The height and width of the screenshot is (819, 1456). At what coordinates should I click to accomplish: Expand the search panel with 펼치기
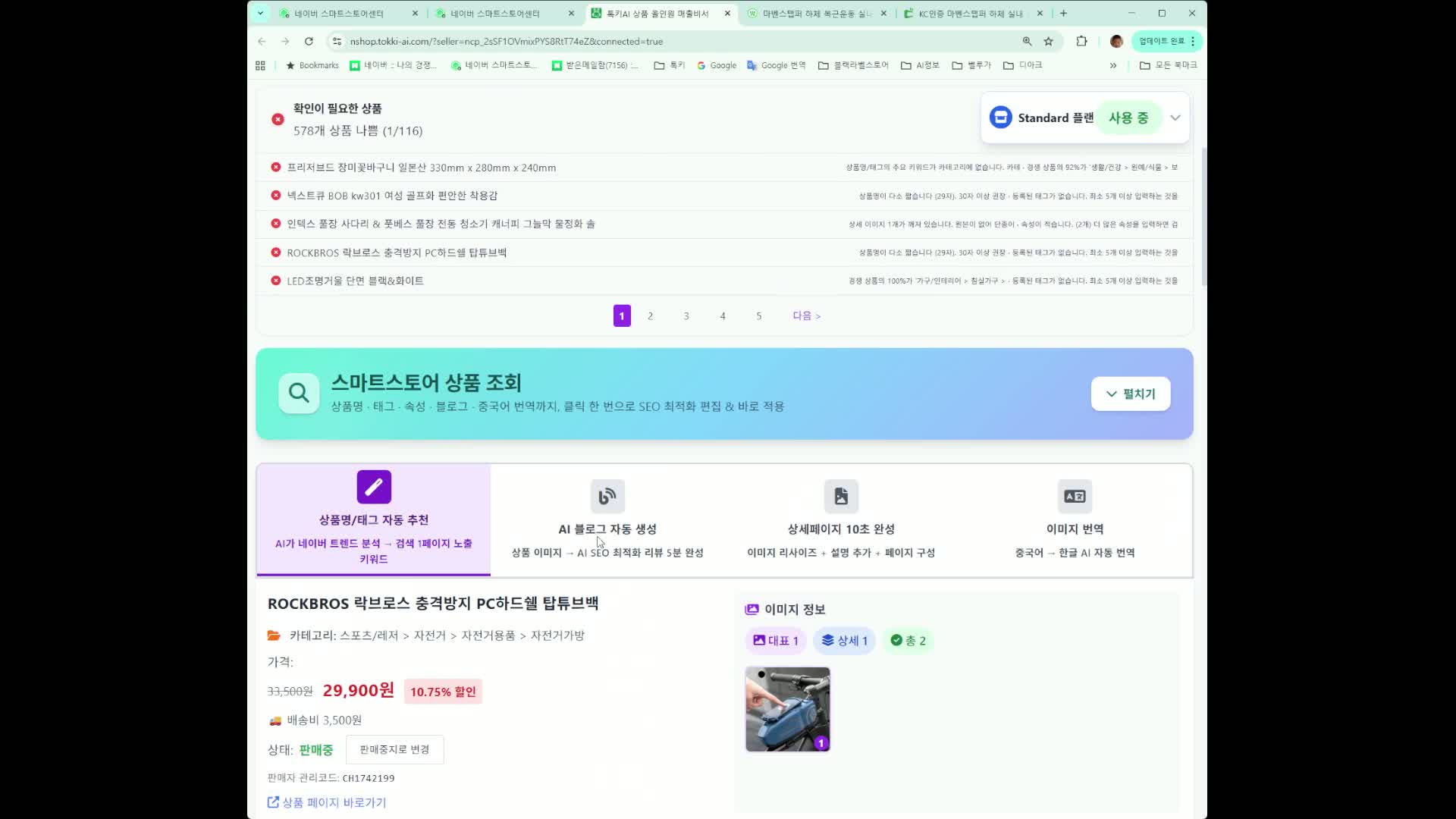point(1130,394)
